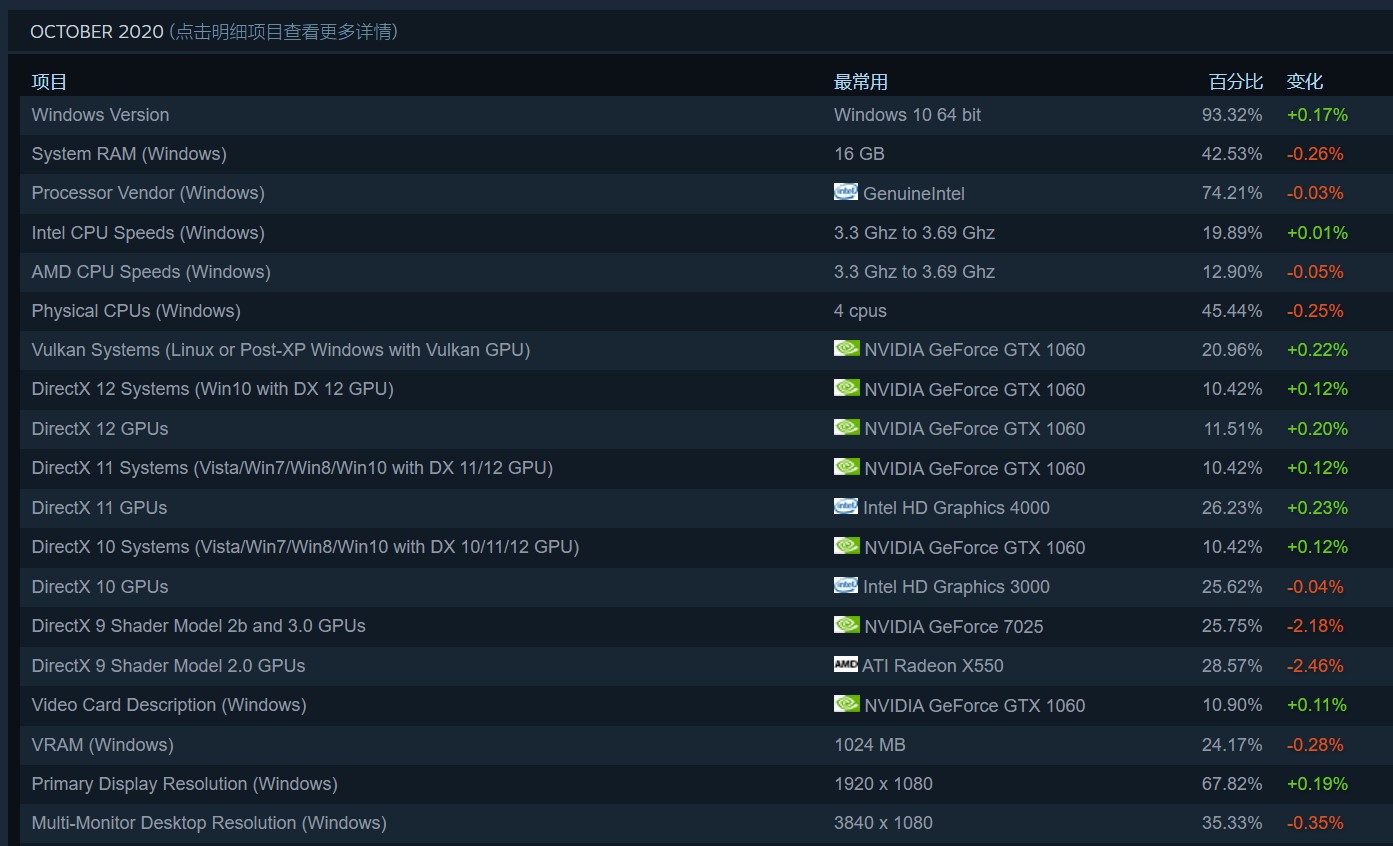Click the NVIDIA icon in DirectX 11 Systems row
This screenshot has height=846, width=1393.
tap(846, 468)
